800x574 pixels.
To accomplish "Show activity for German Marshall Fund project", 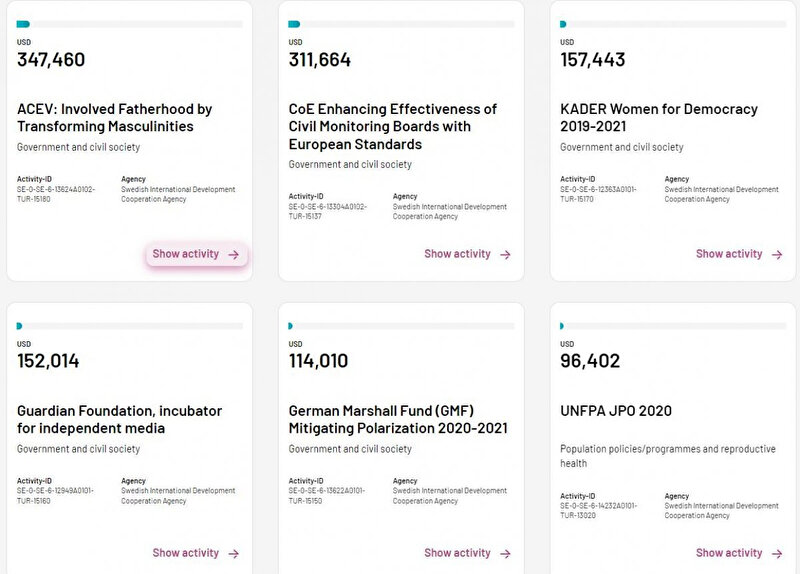I will [458, 553].
